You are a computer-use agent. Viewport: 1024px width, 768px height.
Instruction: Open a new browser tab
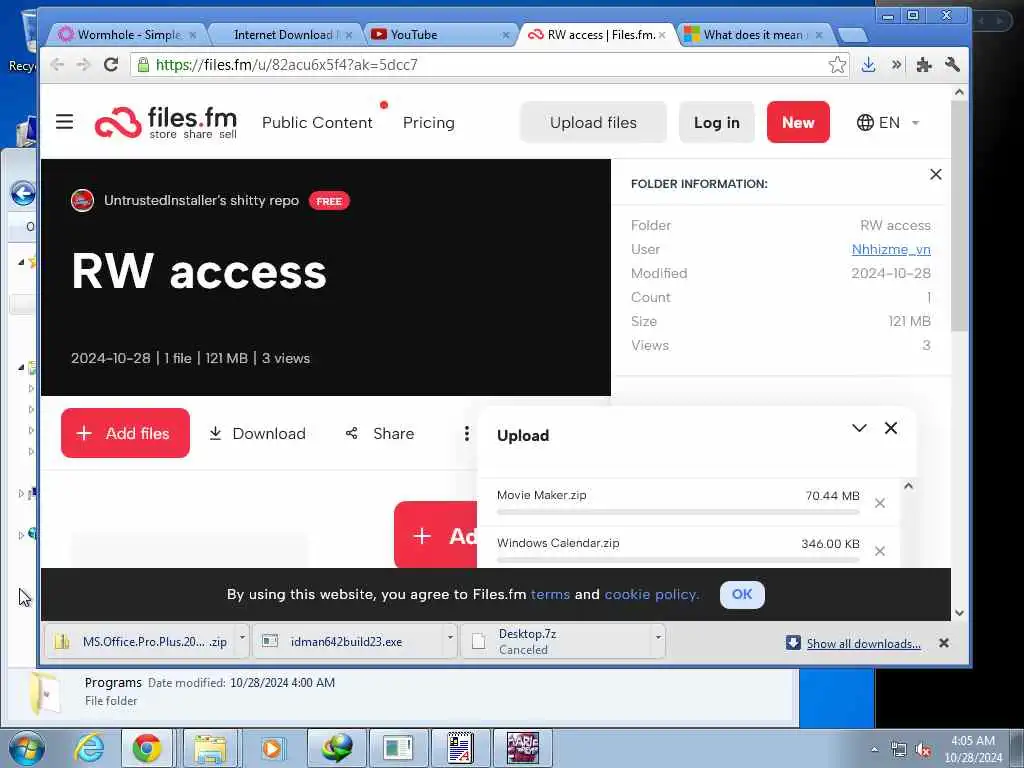[x=852, y=35]
